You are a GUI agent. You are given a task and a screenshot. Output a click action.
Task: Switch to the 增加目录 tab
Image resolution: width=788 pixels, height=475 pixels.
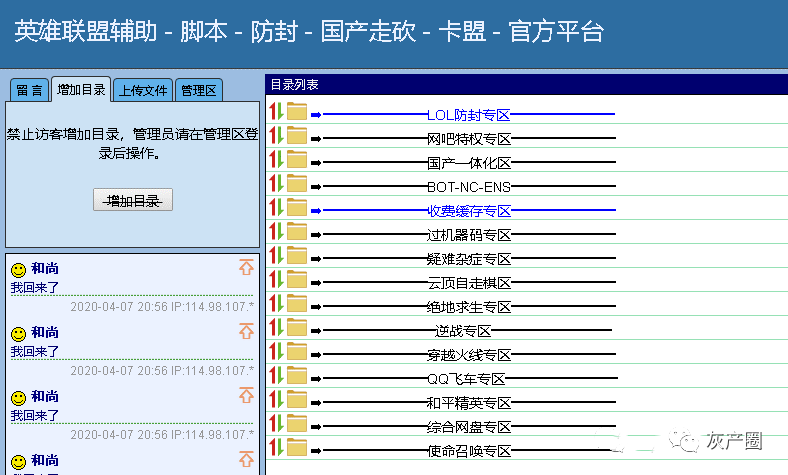coord(81,89)
